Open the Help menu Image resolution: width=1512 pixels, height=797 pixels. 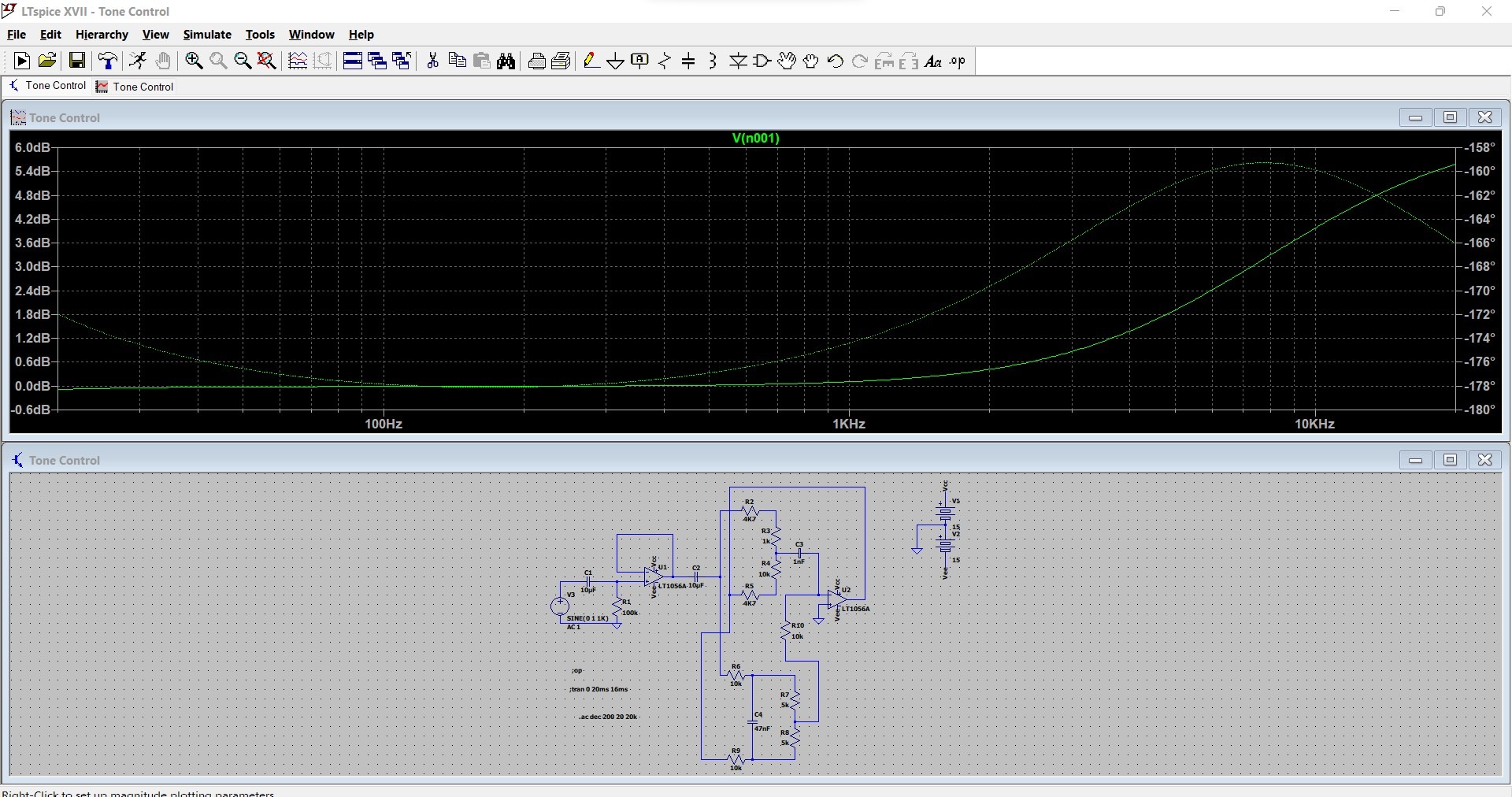tap(361, 35)
